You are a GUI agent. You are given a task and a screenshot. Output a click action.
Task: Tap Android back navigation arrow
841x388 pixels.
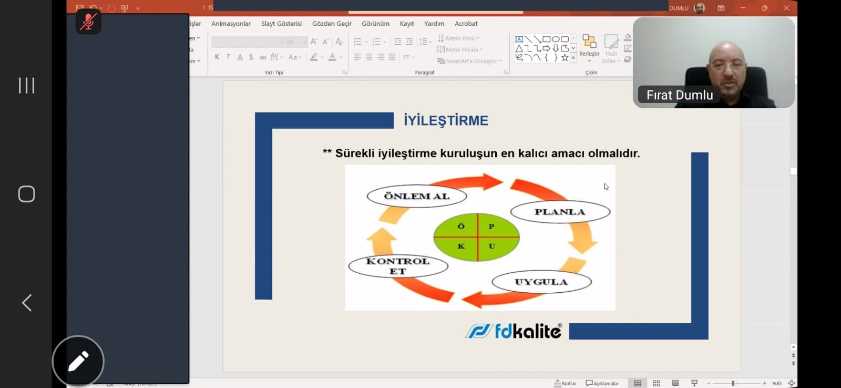27,303
